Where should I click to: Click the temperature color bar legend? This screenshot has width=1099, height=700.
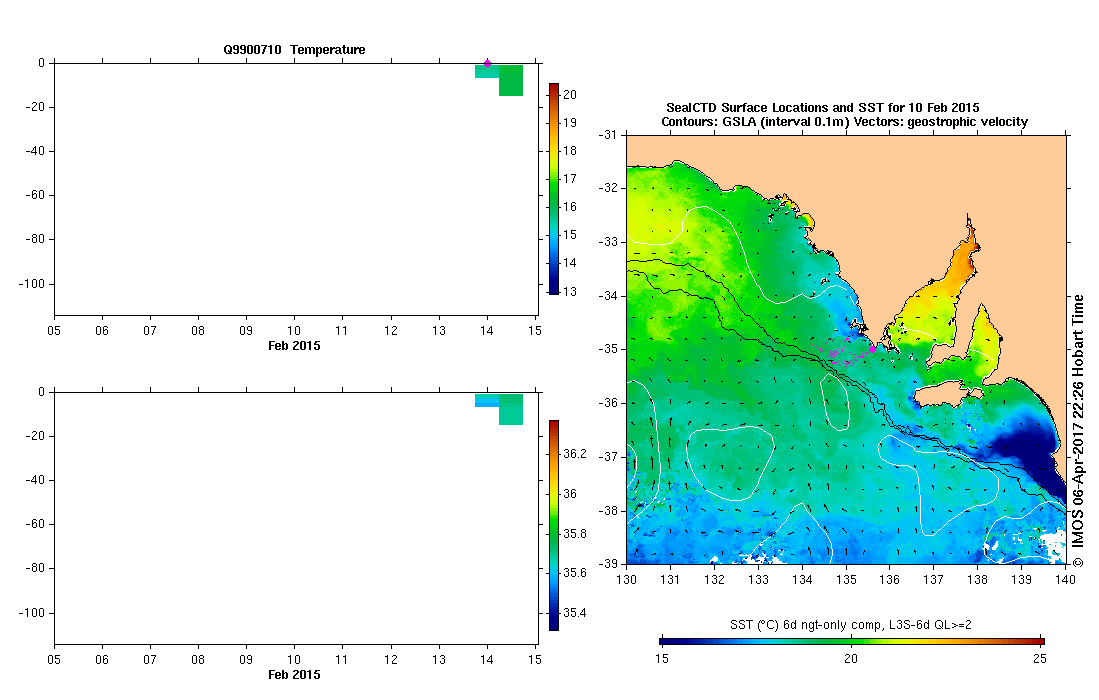point(554,188)
